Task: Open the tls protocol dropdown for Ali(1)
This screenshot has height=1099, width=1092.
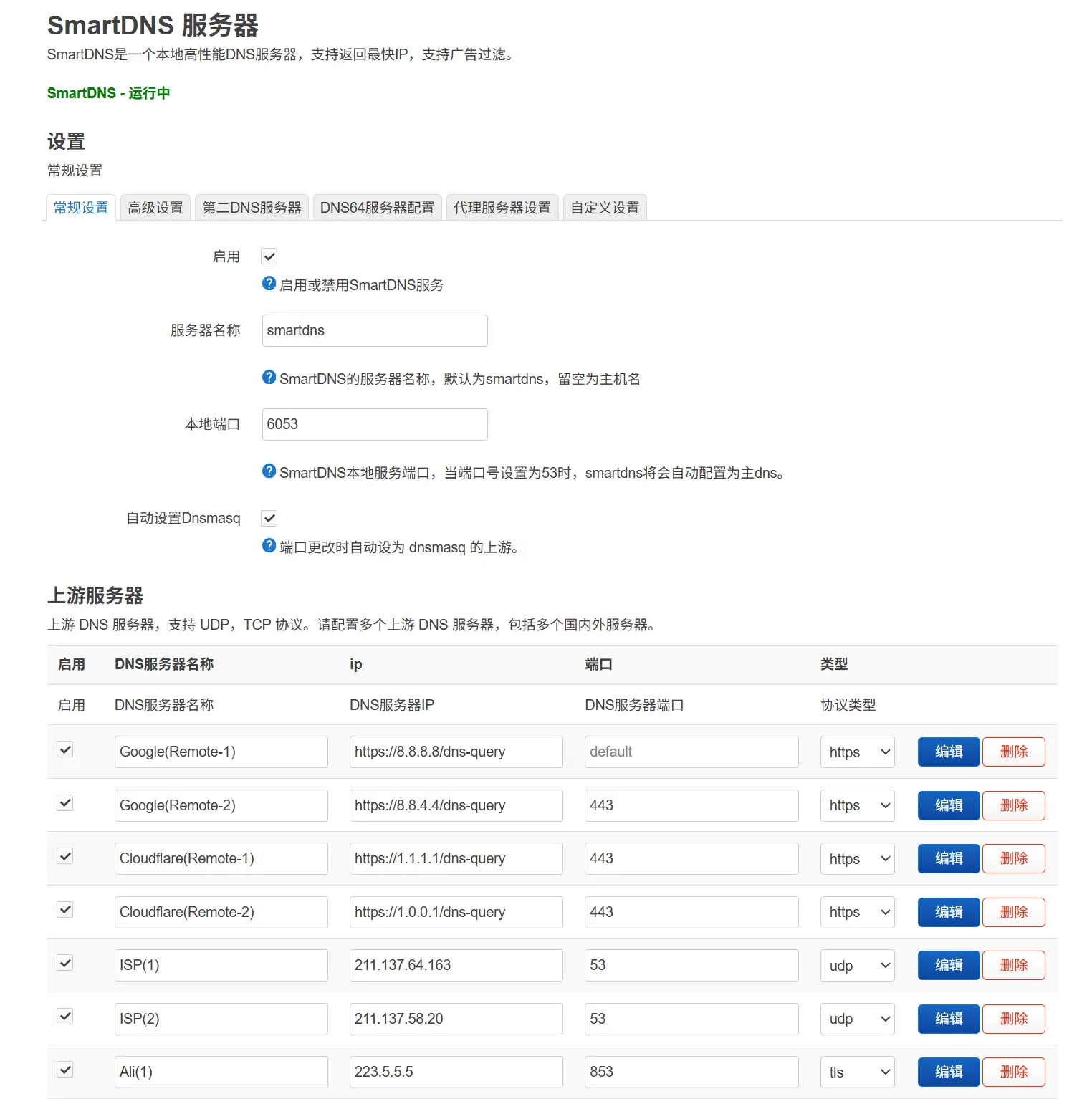Action: tap(857, 1072)
